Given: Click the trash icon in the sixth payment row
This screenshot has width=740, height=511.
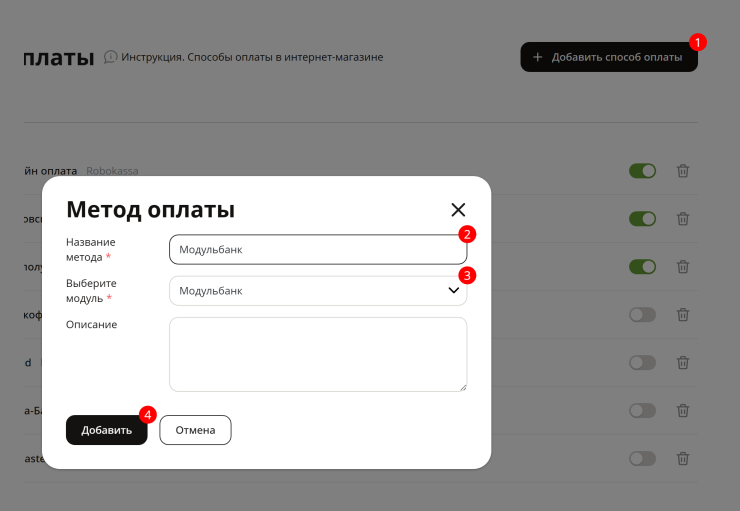Looking at the screenshot, I should 683,410.
